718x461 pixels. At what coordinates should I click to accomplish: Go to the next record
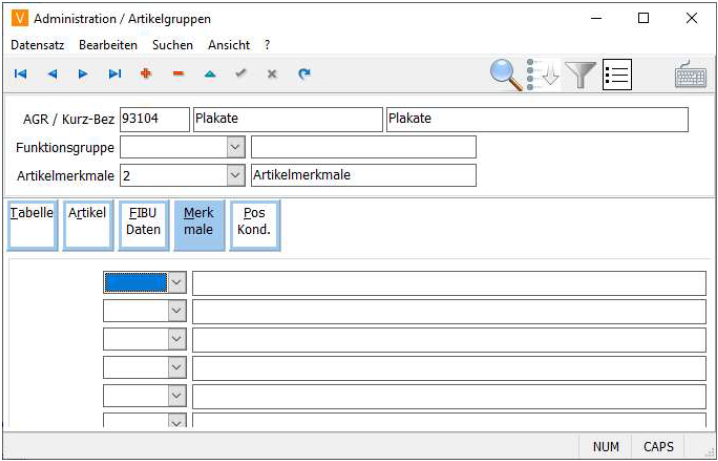click(x=83, y=74)
